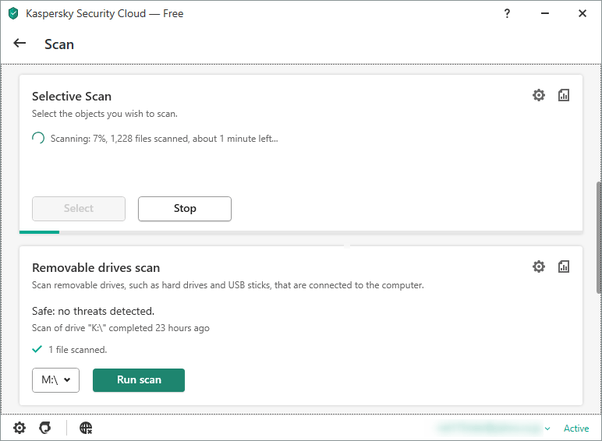602x441 pixels.
Task: Expand the M:\ drive dropdown
Action: click(x=56, y=380)
